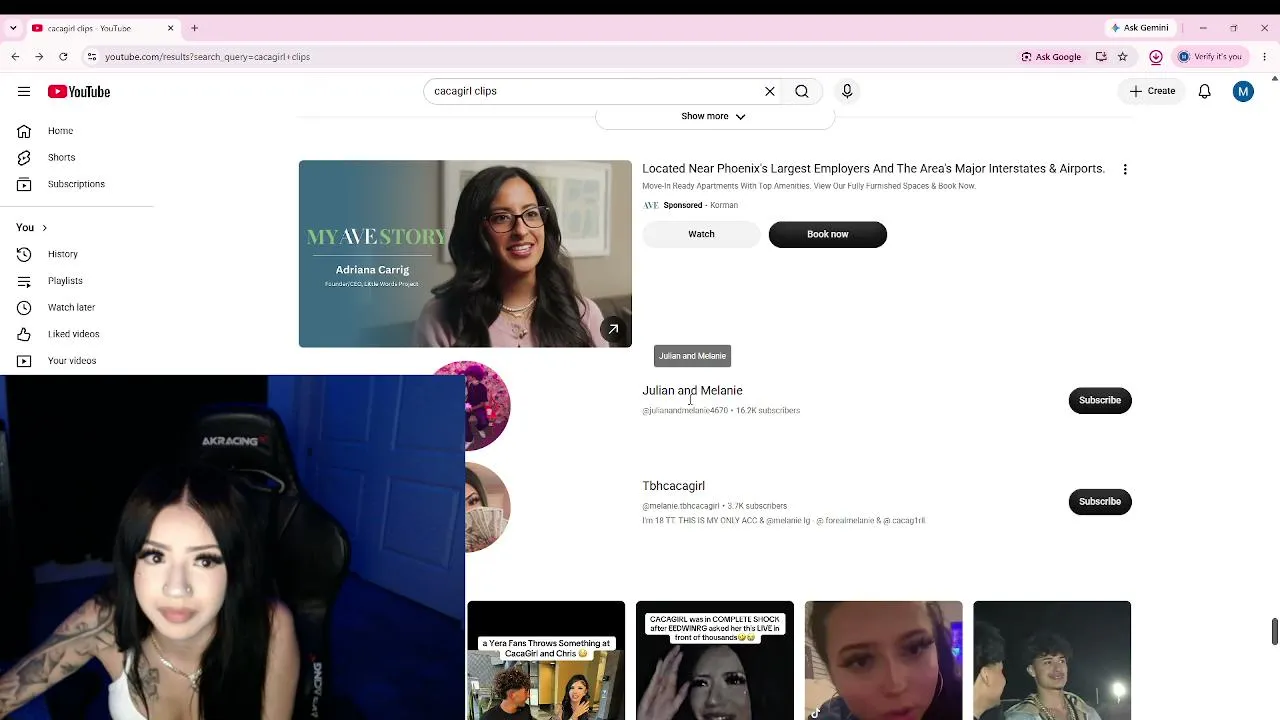Viewport: 1280px width, 720px height.
Task: Click the Korman advertiser name
Action: tap(723, 205)
